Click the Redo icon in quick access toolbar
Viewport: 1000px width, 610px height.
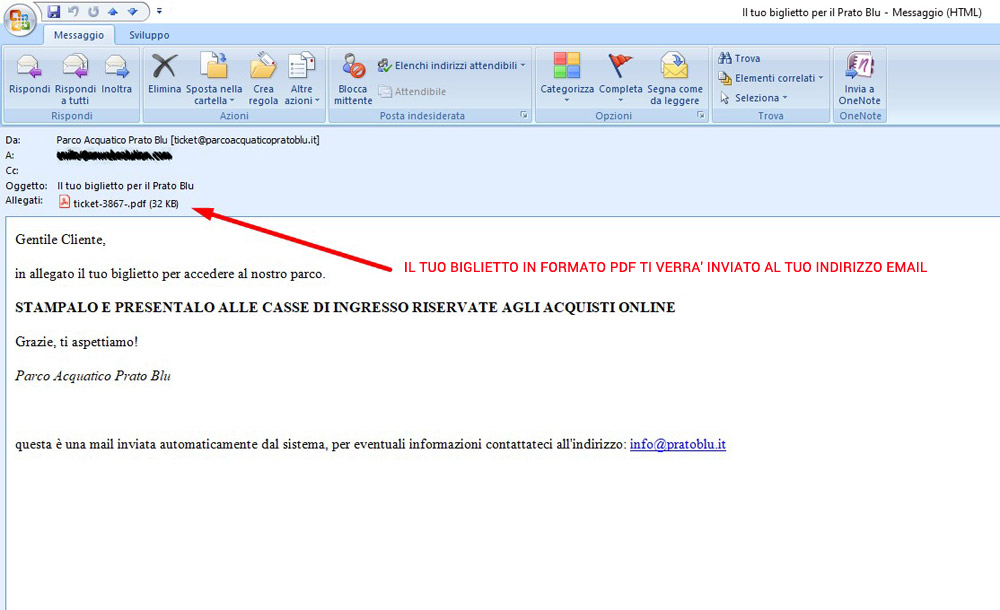(93, 11)
